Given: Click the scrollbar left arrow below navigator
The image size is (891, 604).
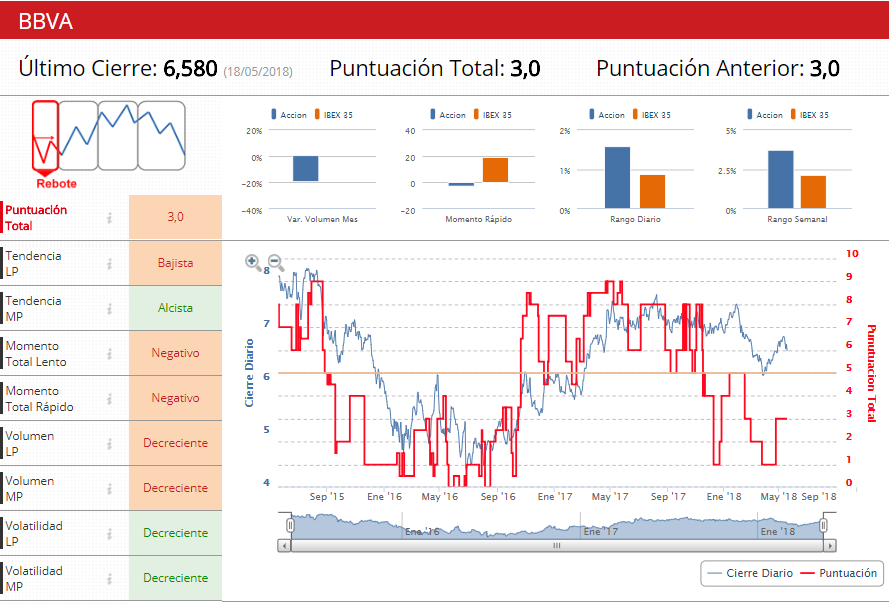Looking at the screenshot, I should (284, 545).
